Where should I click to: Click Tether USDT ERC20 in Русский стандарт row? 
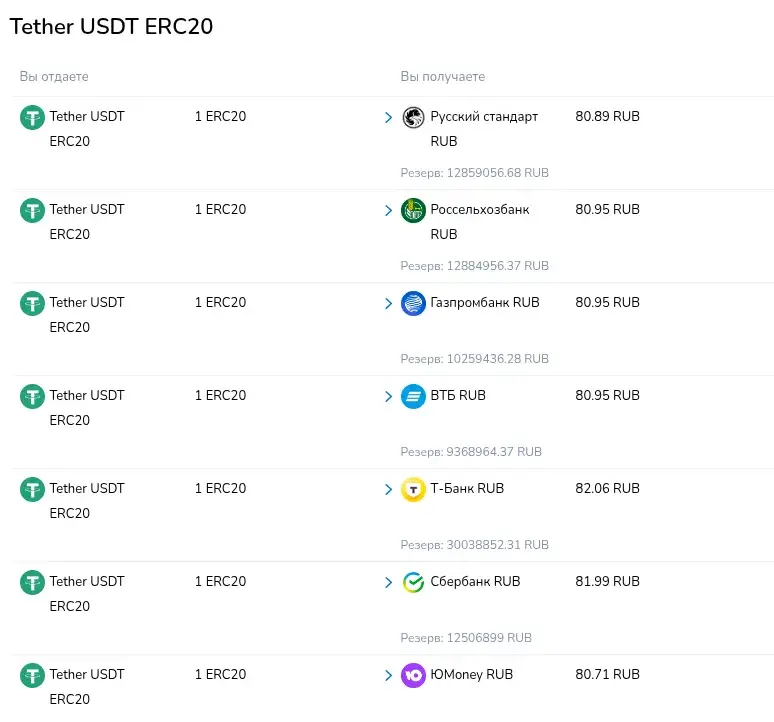click(87, 129)
